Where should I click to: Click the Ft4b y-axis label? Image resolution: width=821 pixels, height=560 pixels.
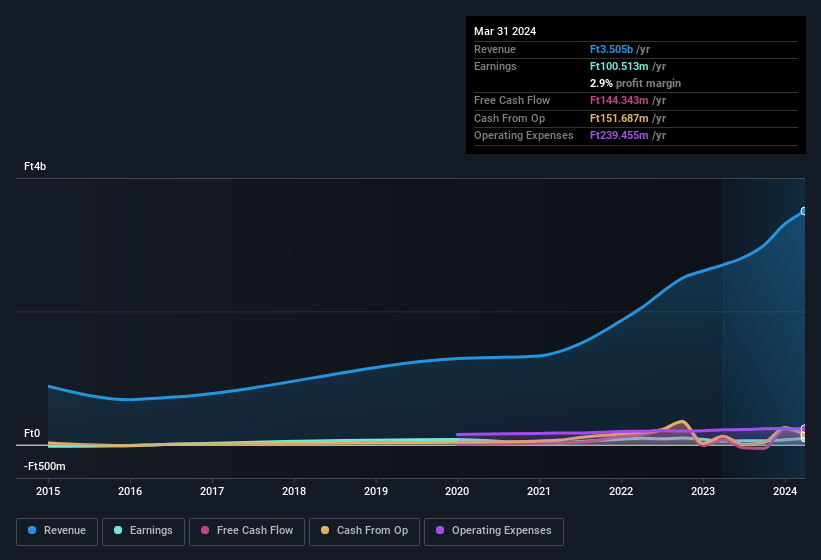pyautogui.click(x=35, y=166)
